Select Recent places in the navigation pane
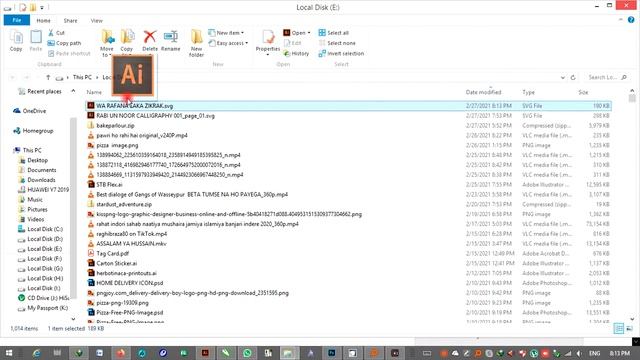 (44, 91)
